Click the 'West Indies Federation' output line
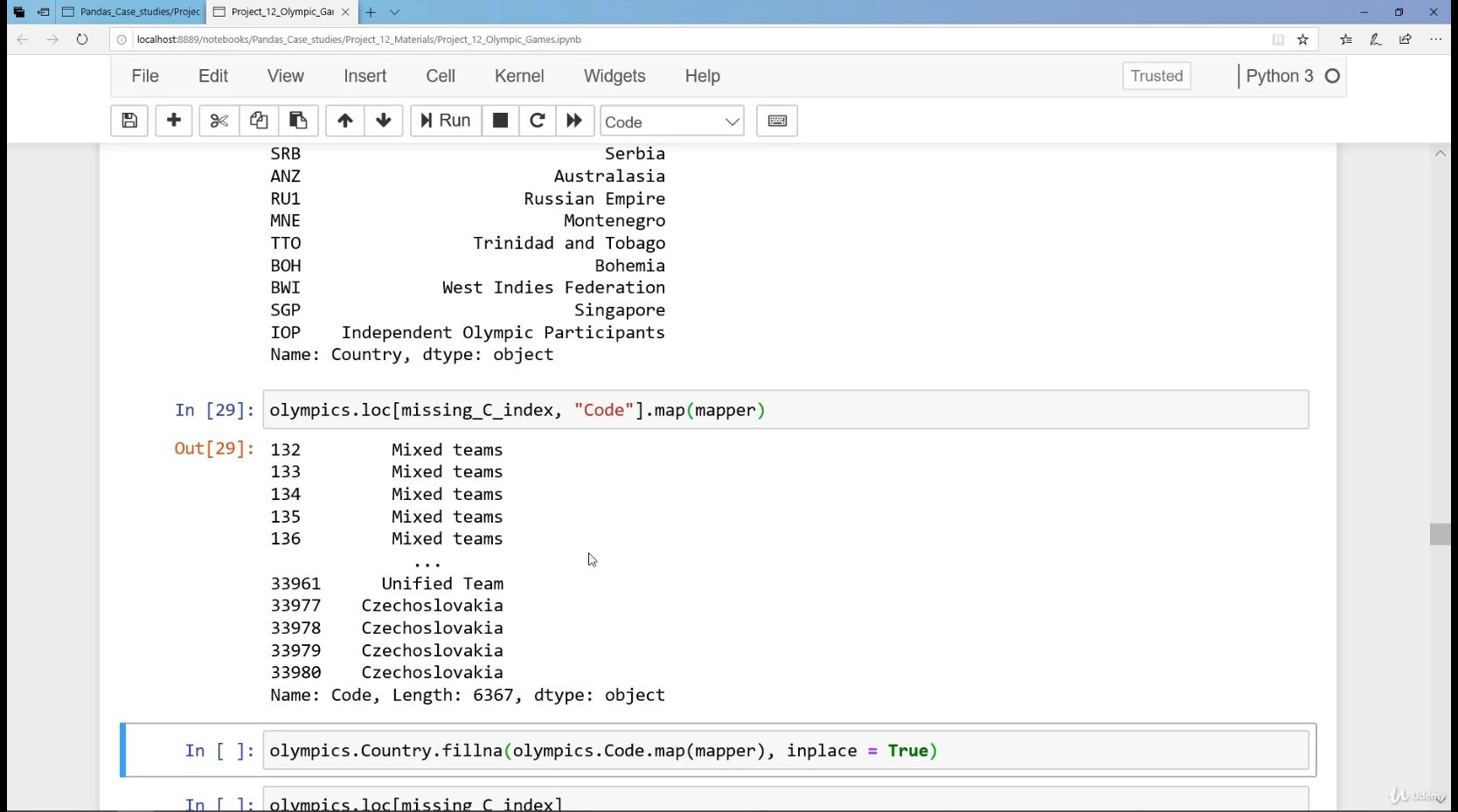Screen dimensions: 1458x812 click(x=553, y=288)
